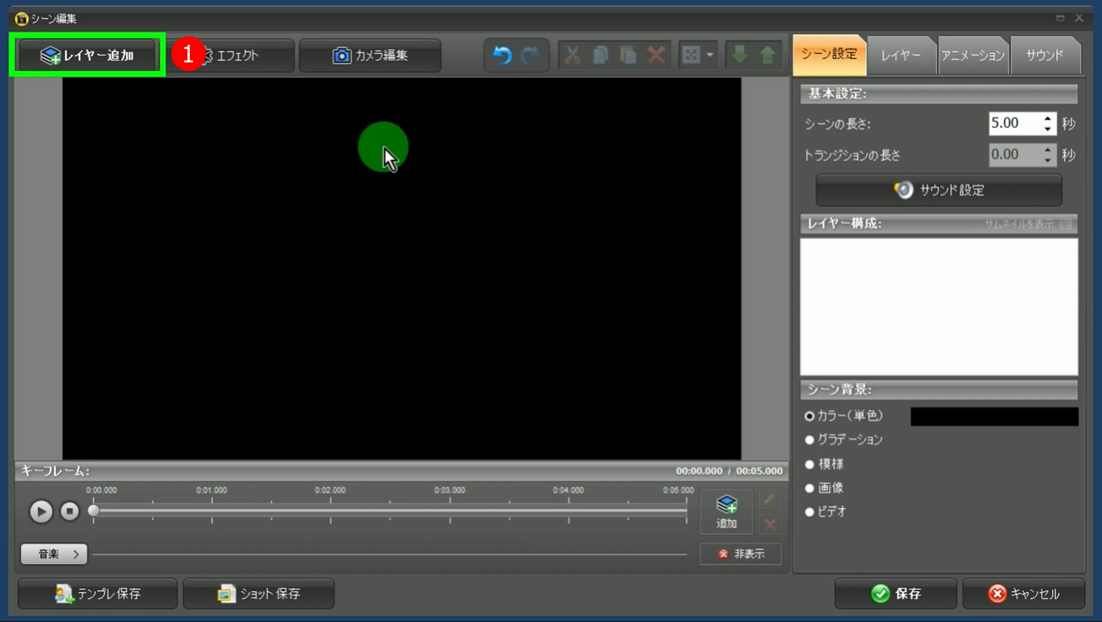The height and width of the screenshot is (622, 1102).
Task: Click the scissors cut icon
Action: point(572,55)
